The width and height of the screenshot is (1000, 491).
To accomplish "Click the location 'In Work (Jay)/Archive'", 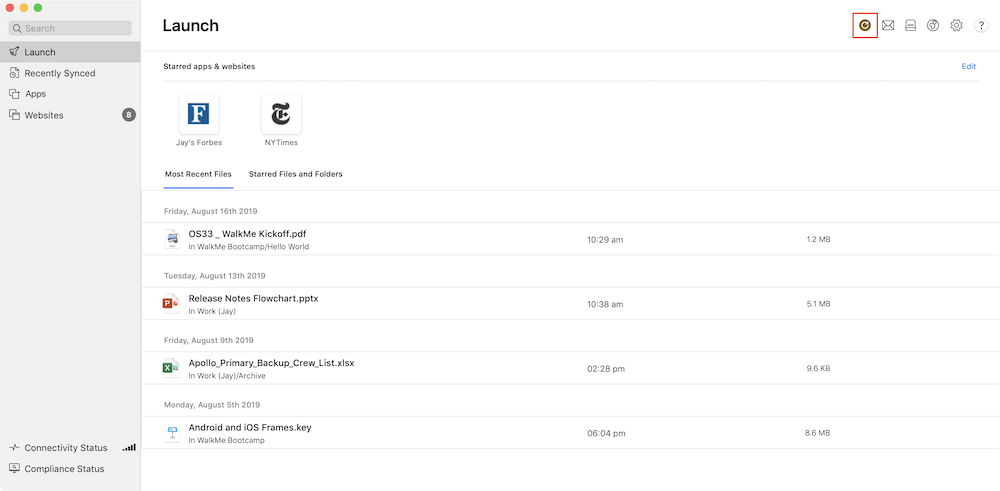I will pyautogui.click(x=227, y=376).
